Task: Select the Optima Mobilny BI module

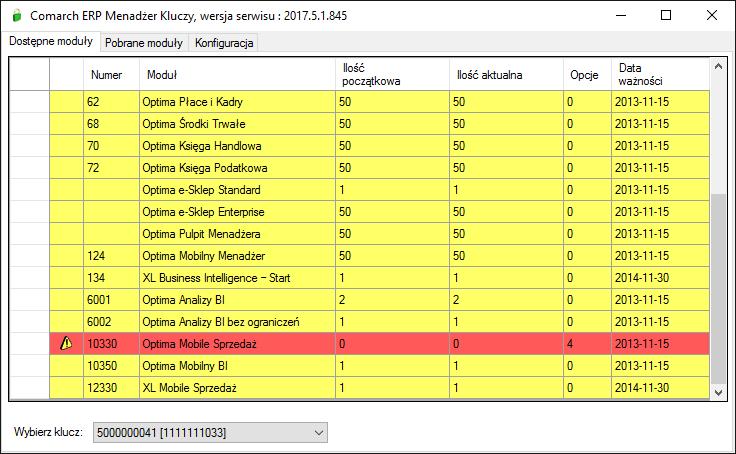Action: (x=237, y=366)
